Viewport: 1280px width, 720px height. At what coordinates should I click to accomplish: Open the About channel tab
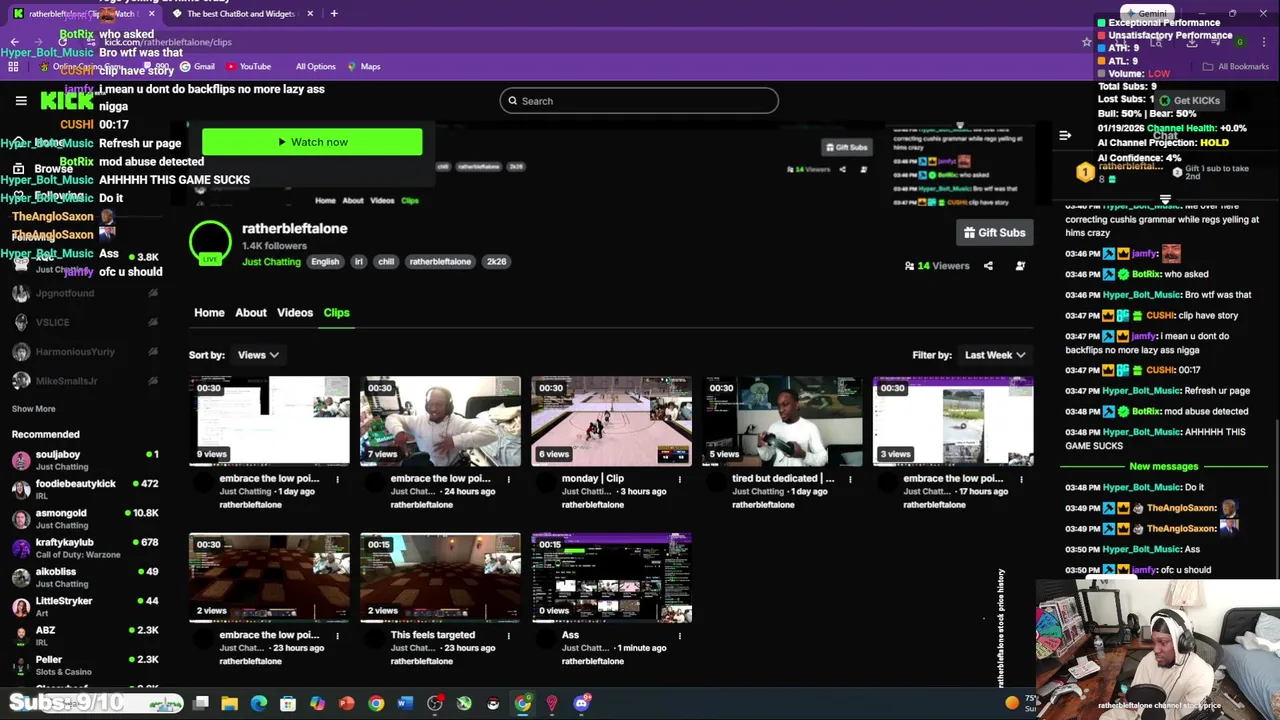(x=251, y=313)
